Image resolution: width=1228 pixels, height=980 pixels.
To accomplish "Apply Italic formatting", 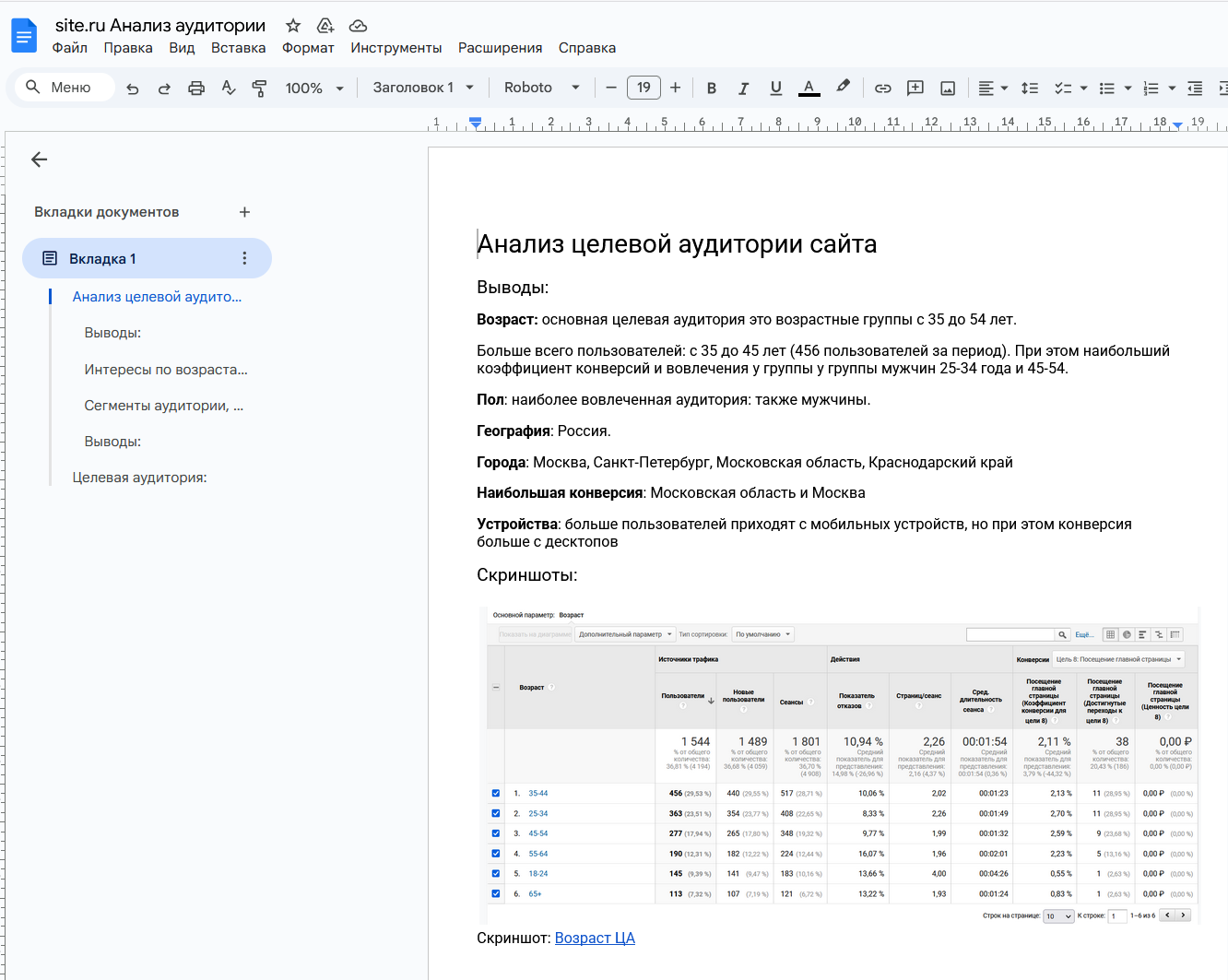I will 743,89.
